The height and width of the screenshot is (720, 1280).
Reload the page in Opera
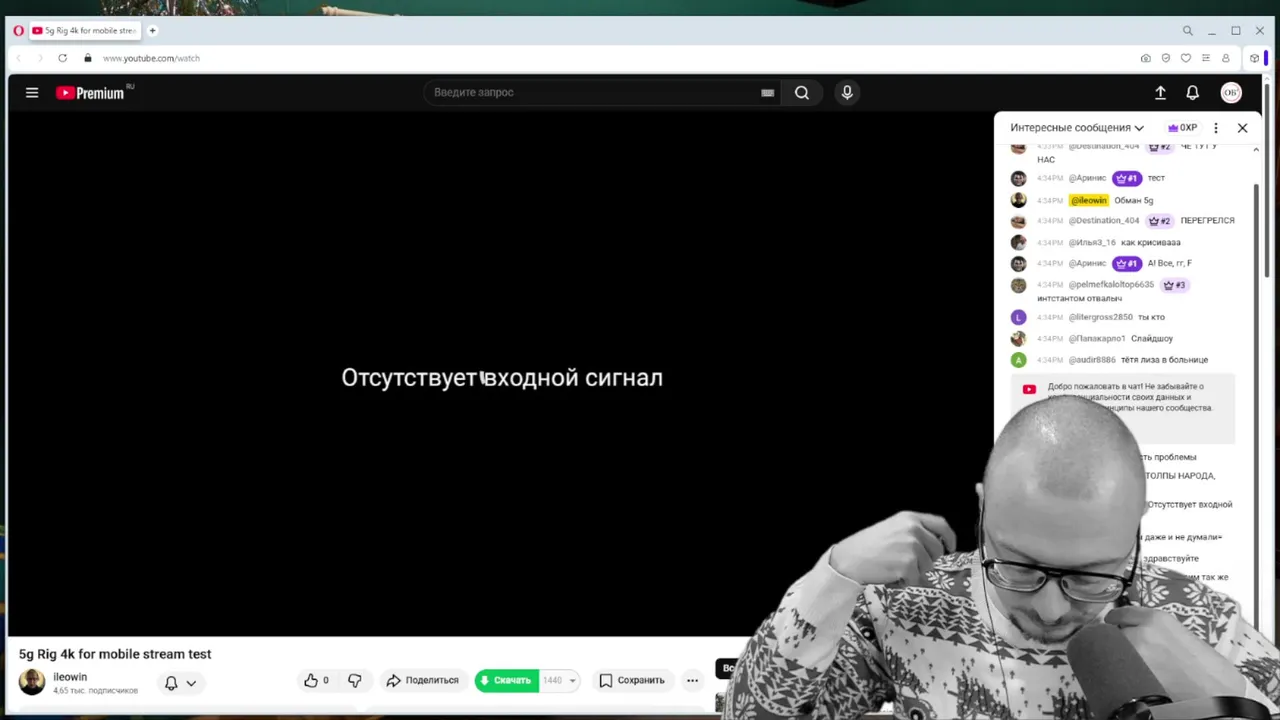click(62, 58)
